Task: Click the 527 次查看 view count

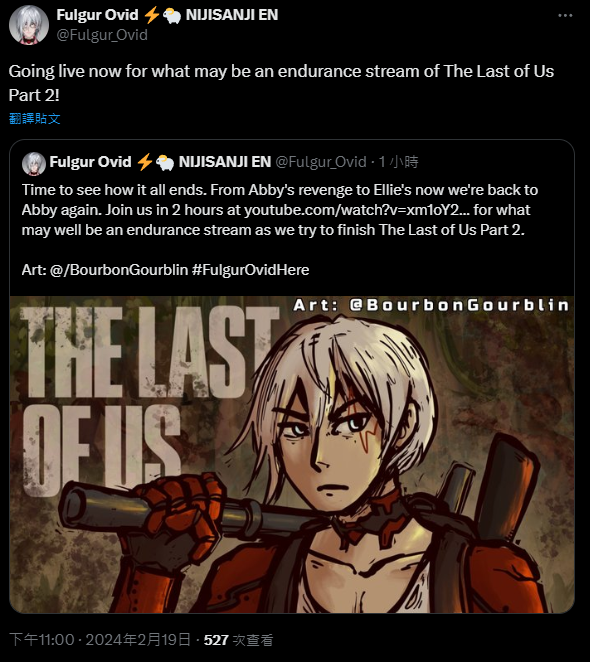Action: pos(238,640)
